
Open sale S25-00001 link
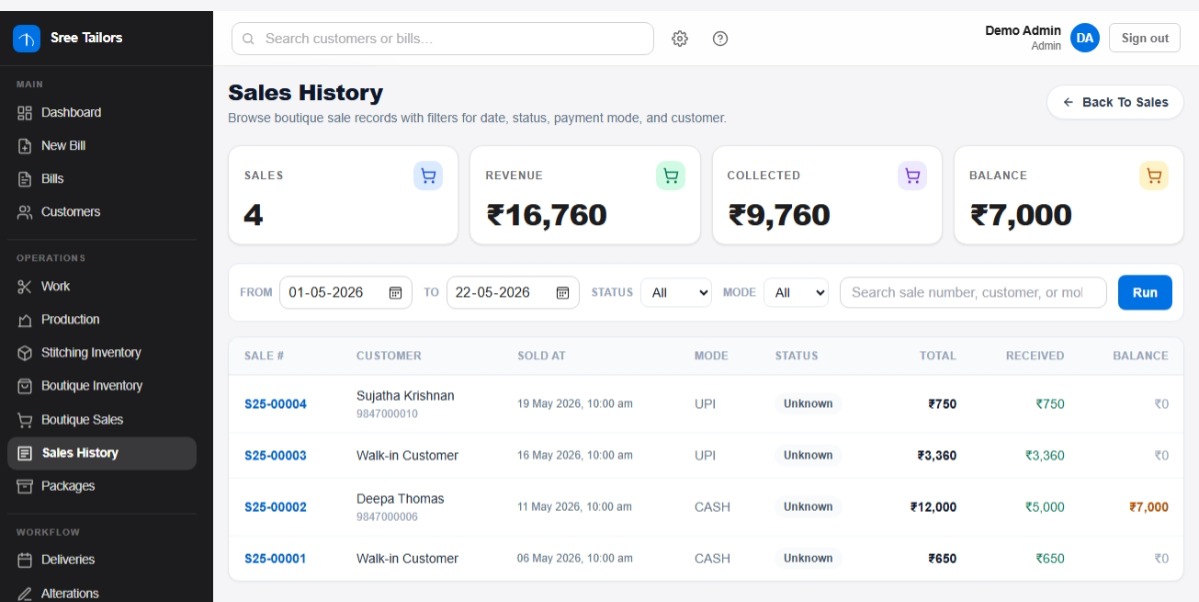[x=275, y=558]
